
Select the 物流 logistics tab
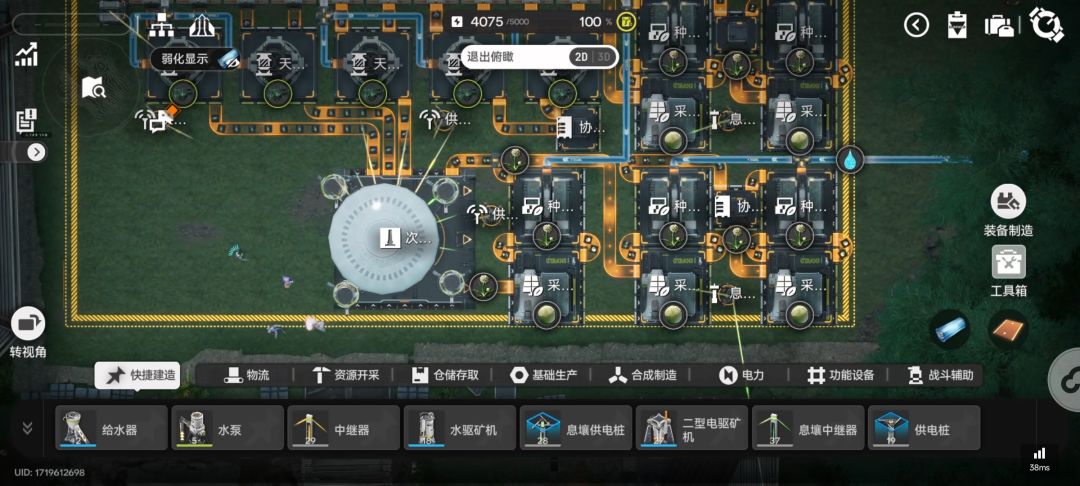[247, 375]
